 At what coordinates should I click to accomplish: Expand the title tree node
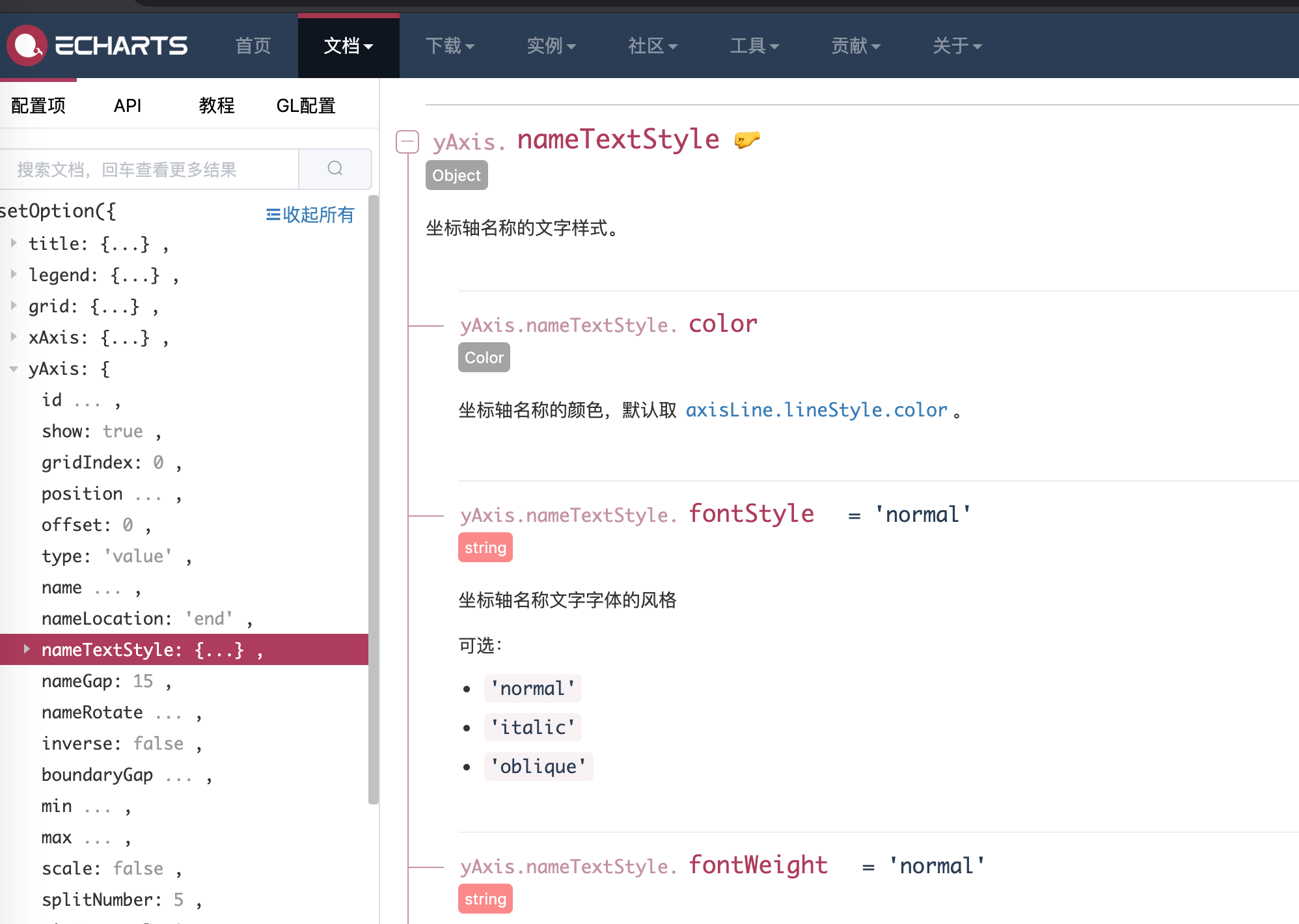tap(14, 243)
